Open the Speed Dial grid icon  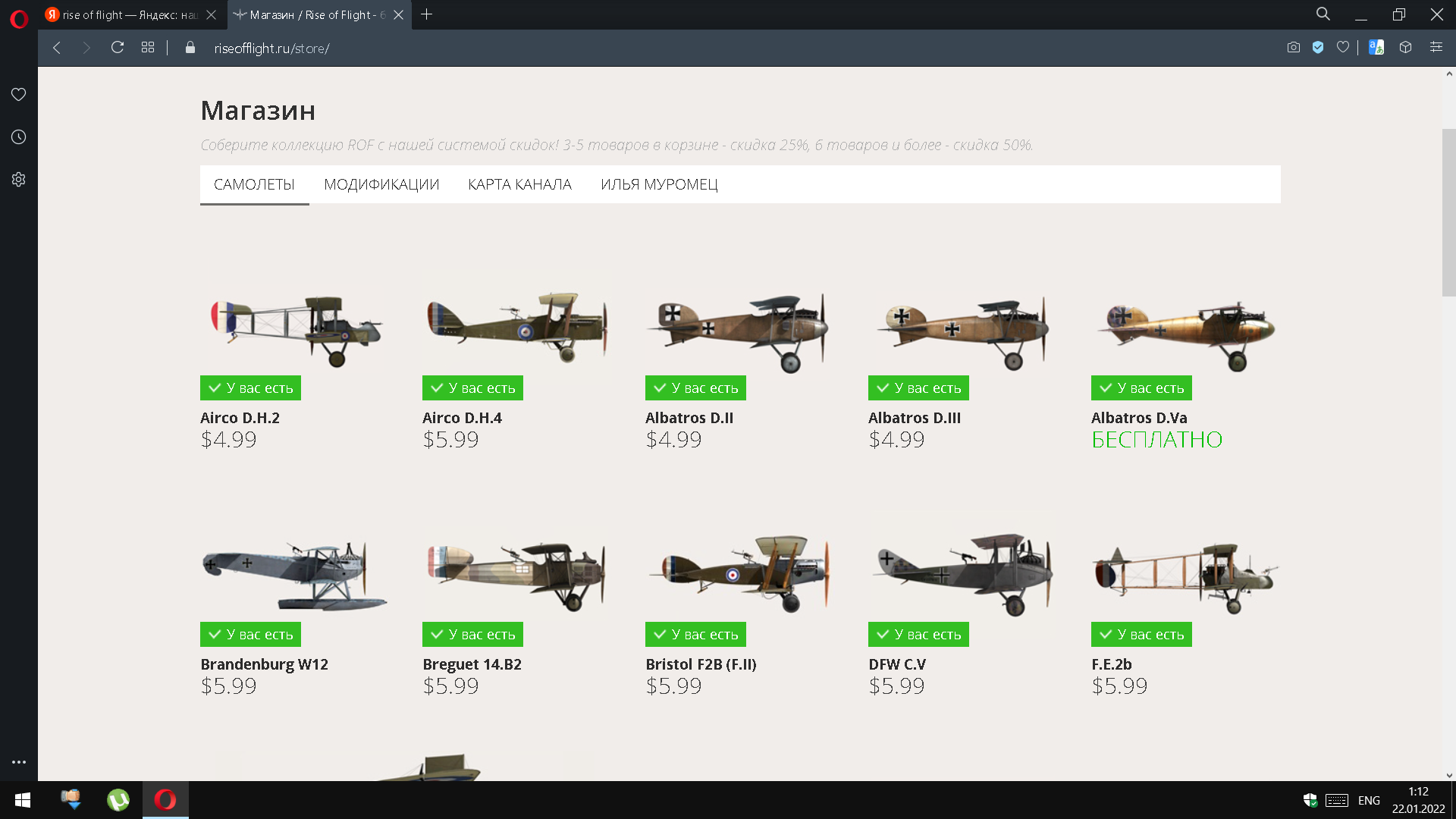(x=148, y=48)
